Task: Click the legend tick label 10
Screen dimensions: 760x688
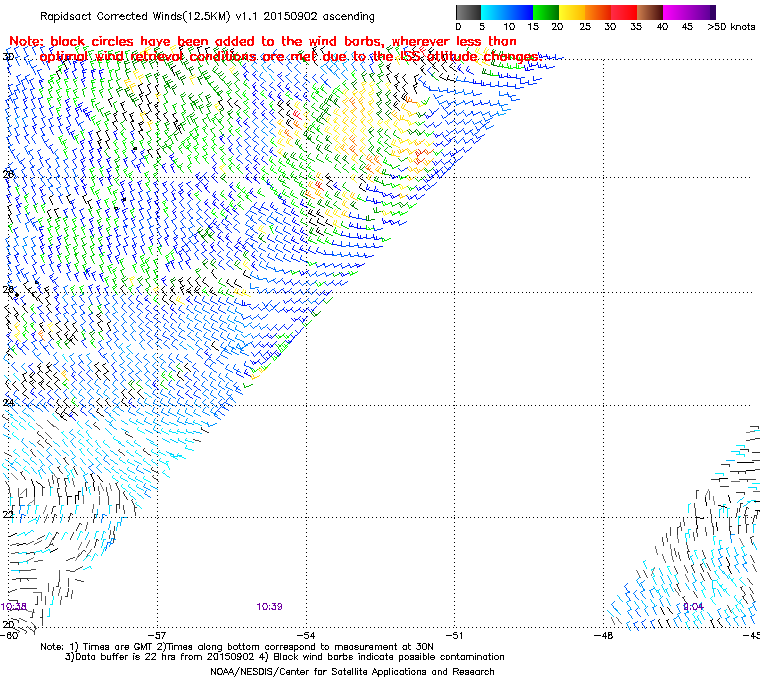Action: 508,27
